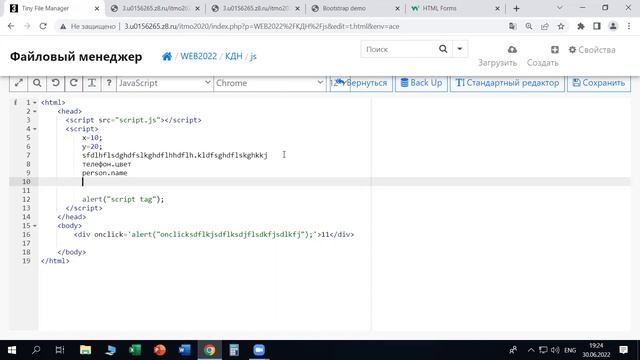Redo edit in editor toolbar
Image resolution: width=640 pixels, height=360 pixels.
click(73, 83)
